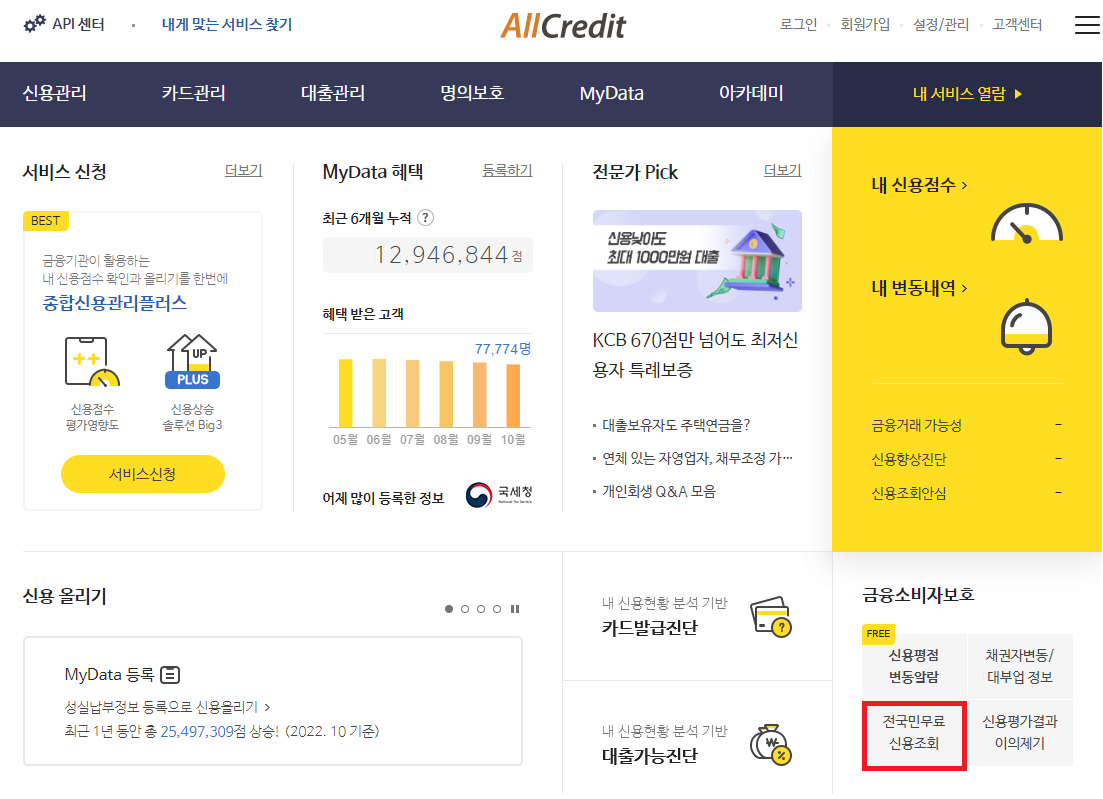Collapse the 금융거래 가능성 section
Image resolution: width=1103 pixels, height=799 pixels.
pyautogui.click(x=1059, y=424)
